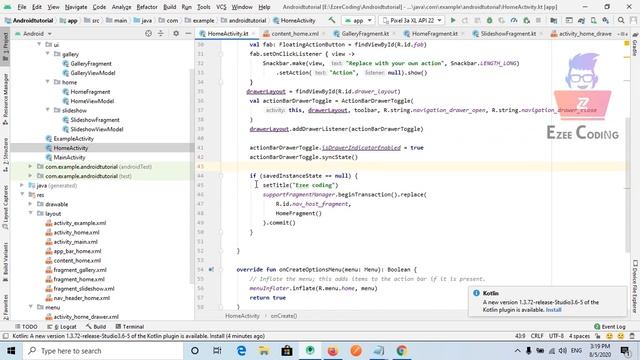Click the editor vertical scrollbar
This screenshot has width=640, height=360.
tap(627, 184)
